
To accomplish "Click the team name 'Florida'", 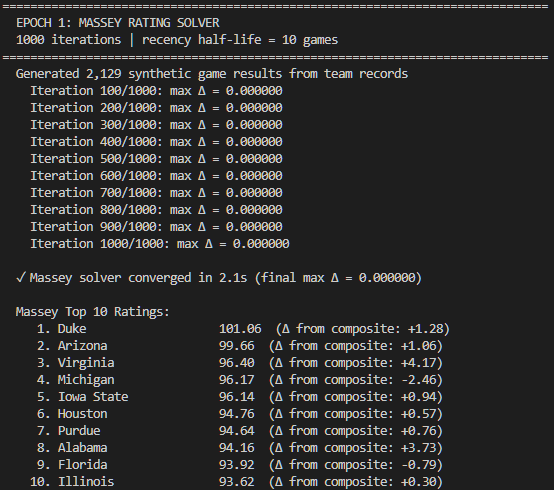I will pyautogui.click(x=83, y=465).
